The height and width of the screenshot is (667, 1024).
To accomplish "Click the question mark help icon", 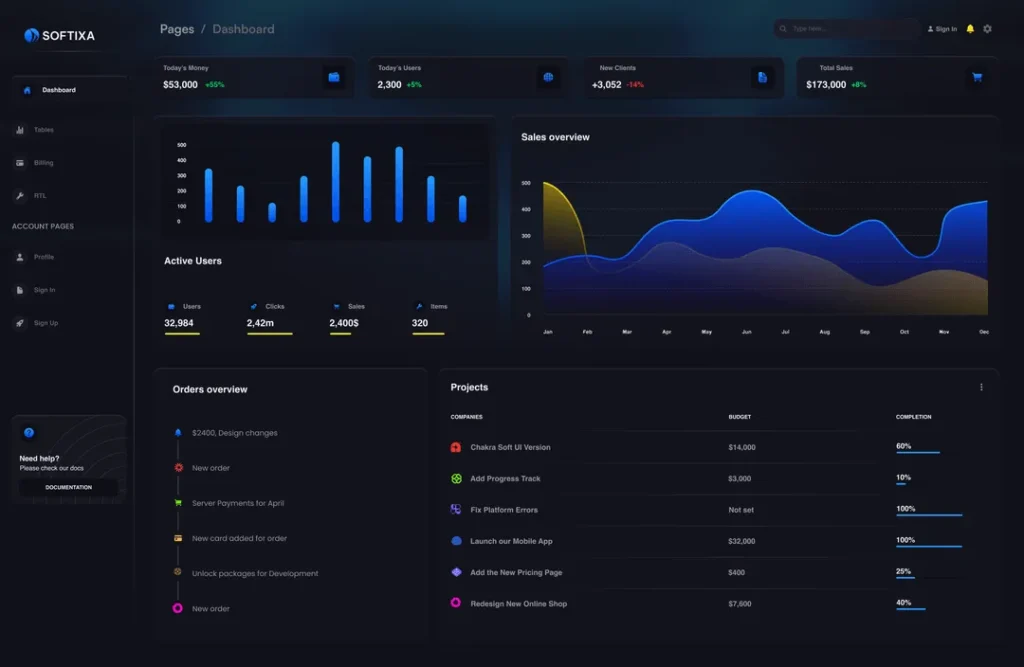I will pos(29,433).
